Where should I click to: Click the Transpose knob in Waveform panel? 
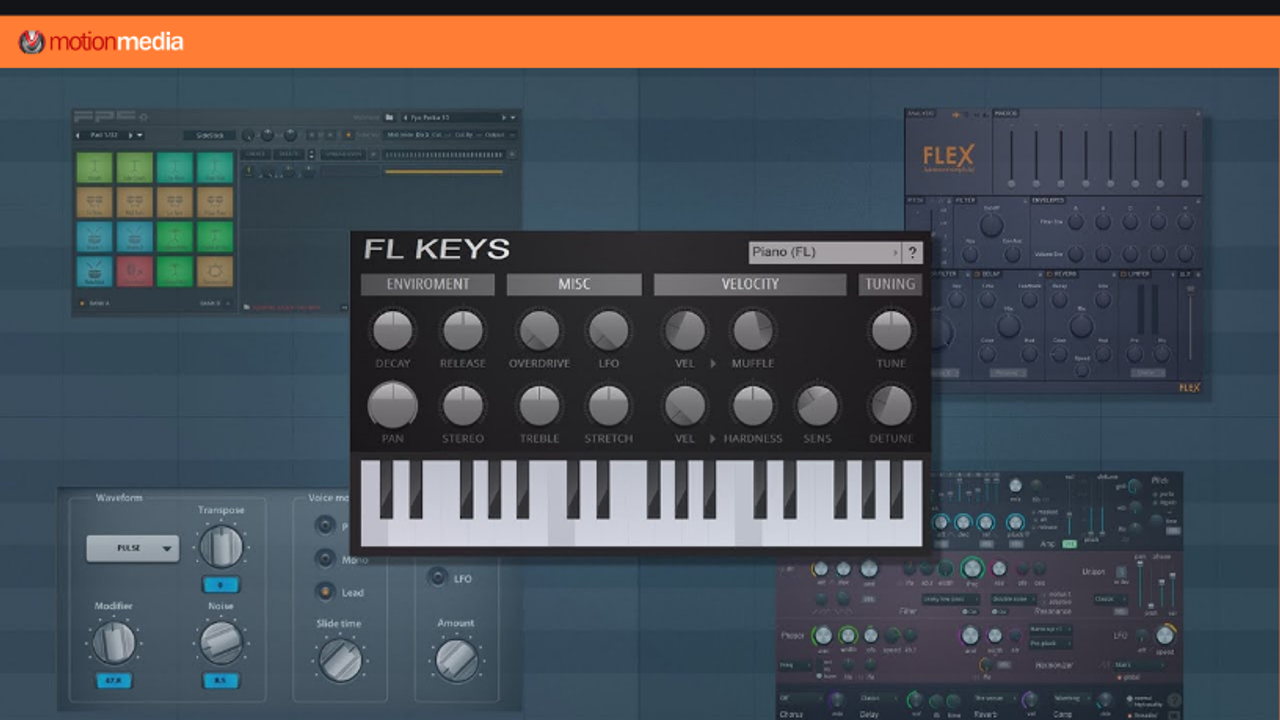click(221, 547)
